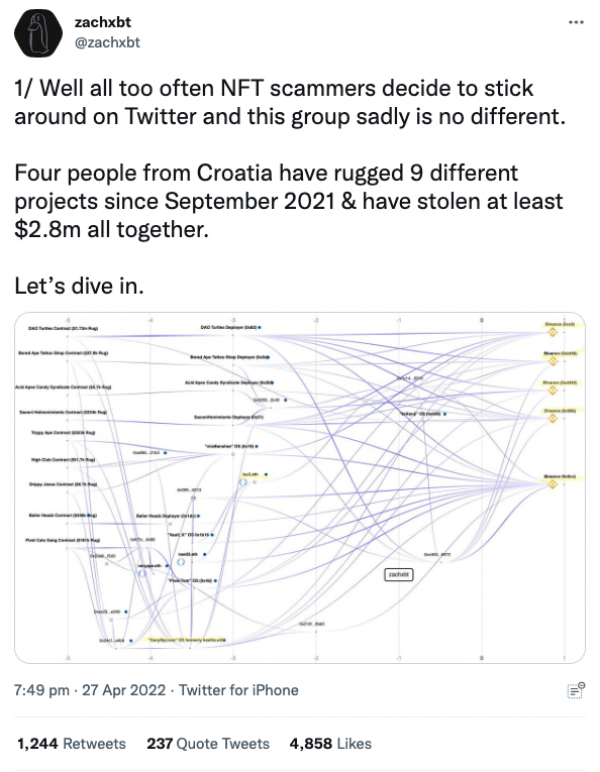The height and width of the screenshot is (772, 600).
Task: Select the Baller Heads Deployer node label
Action: coord(166,516)
